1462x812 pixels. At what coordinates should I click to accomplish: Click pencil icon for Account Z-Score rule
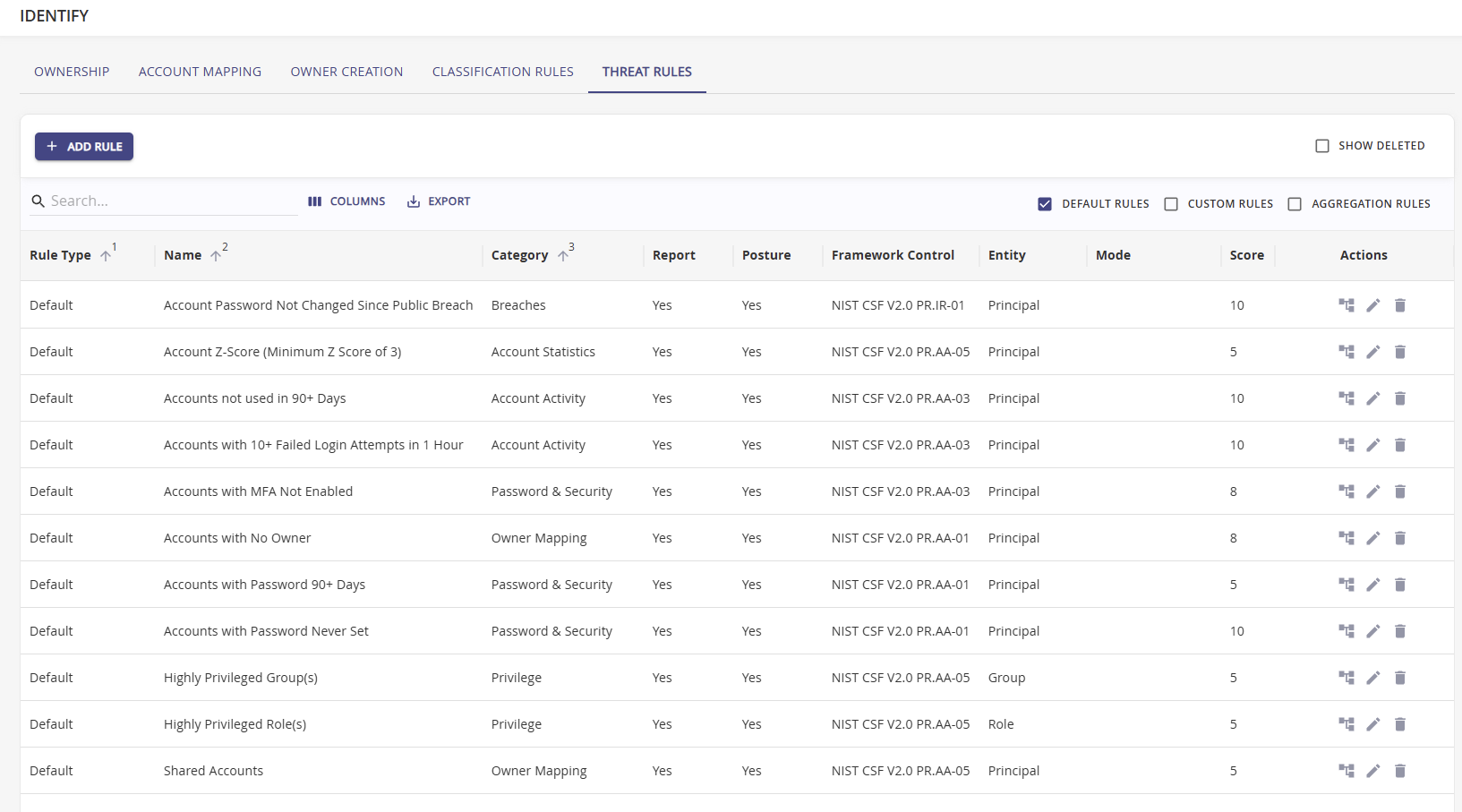click(1372, 352)
